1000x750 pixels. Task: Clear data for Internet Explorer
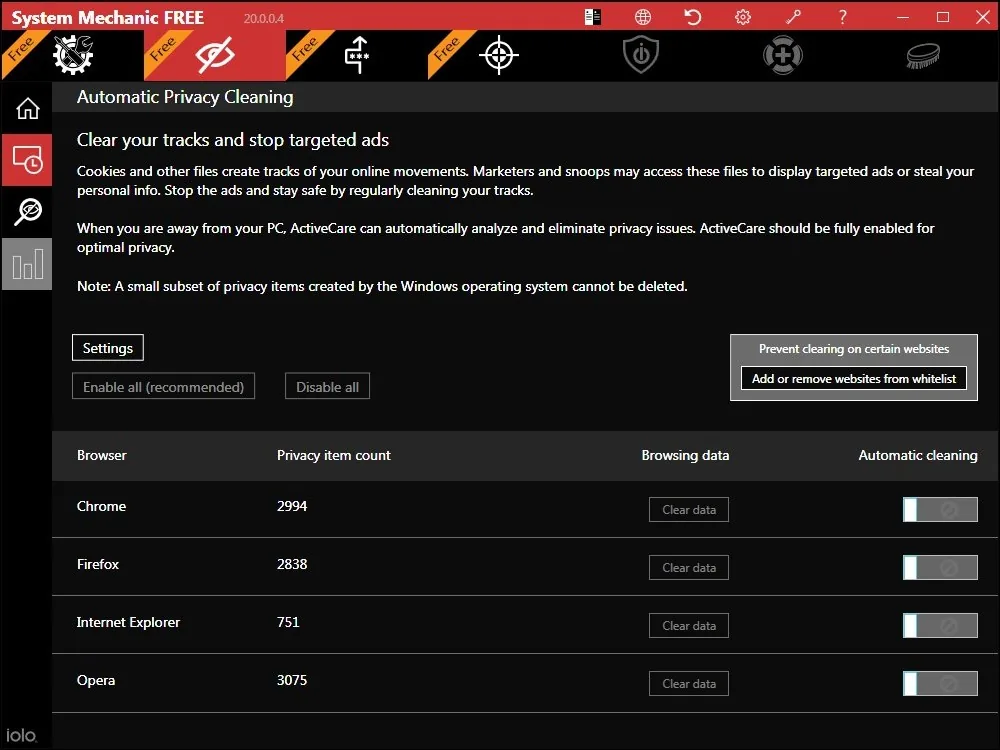click(x=689, y=626)
